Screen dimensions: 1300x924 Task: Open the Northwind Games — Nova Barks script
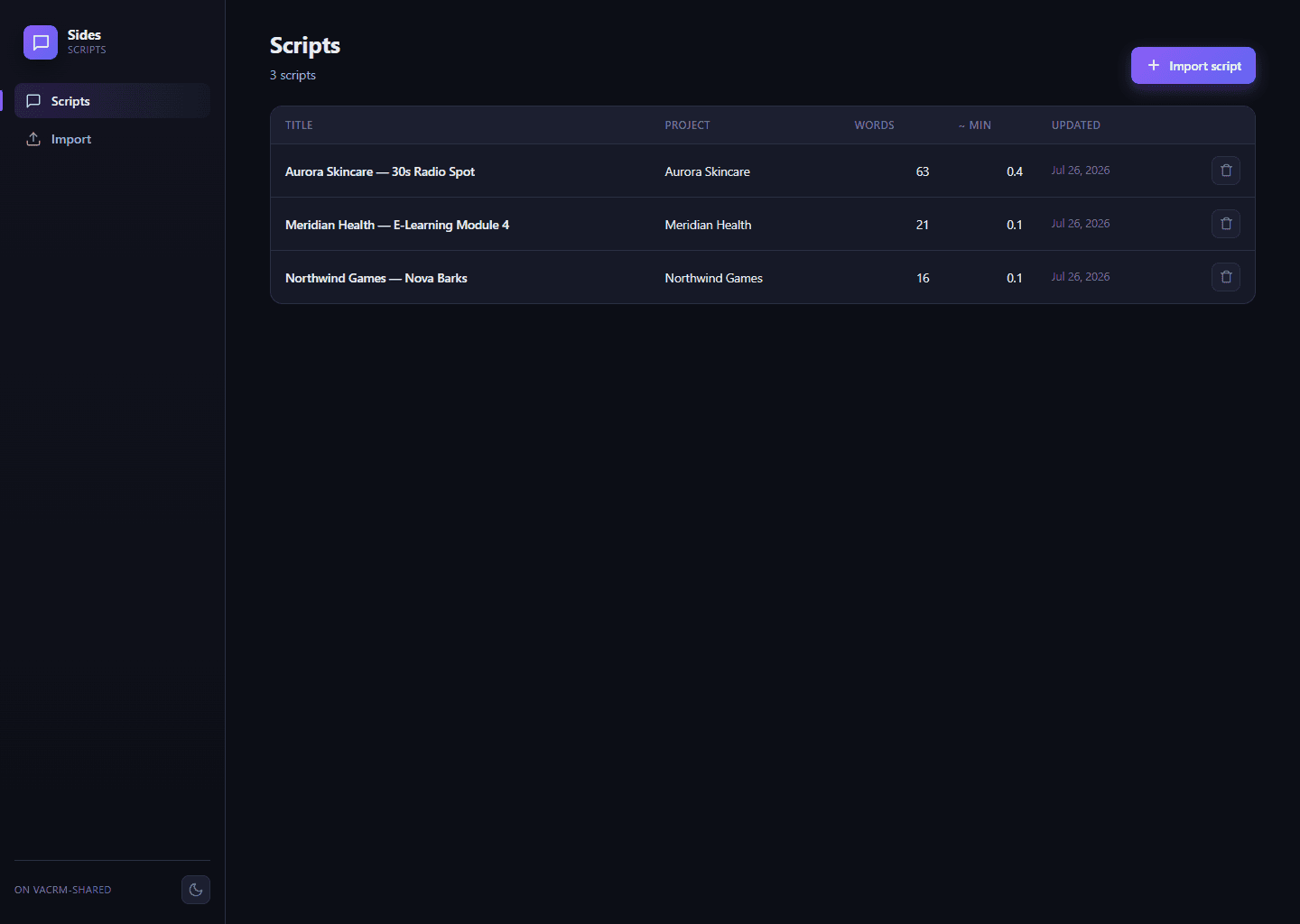click(376, 278)
